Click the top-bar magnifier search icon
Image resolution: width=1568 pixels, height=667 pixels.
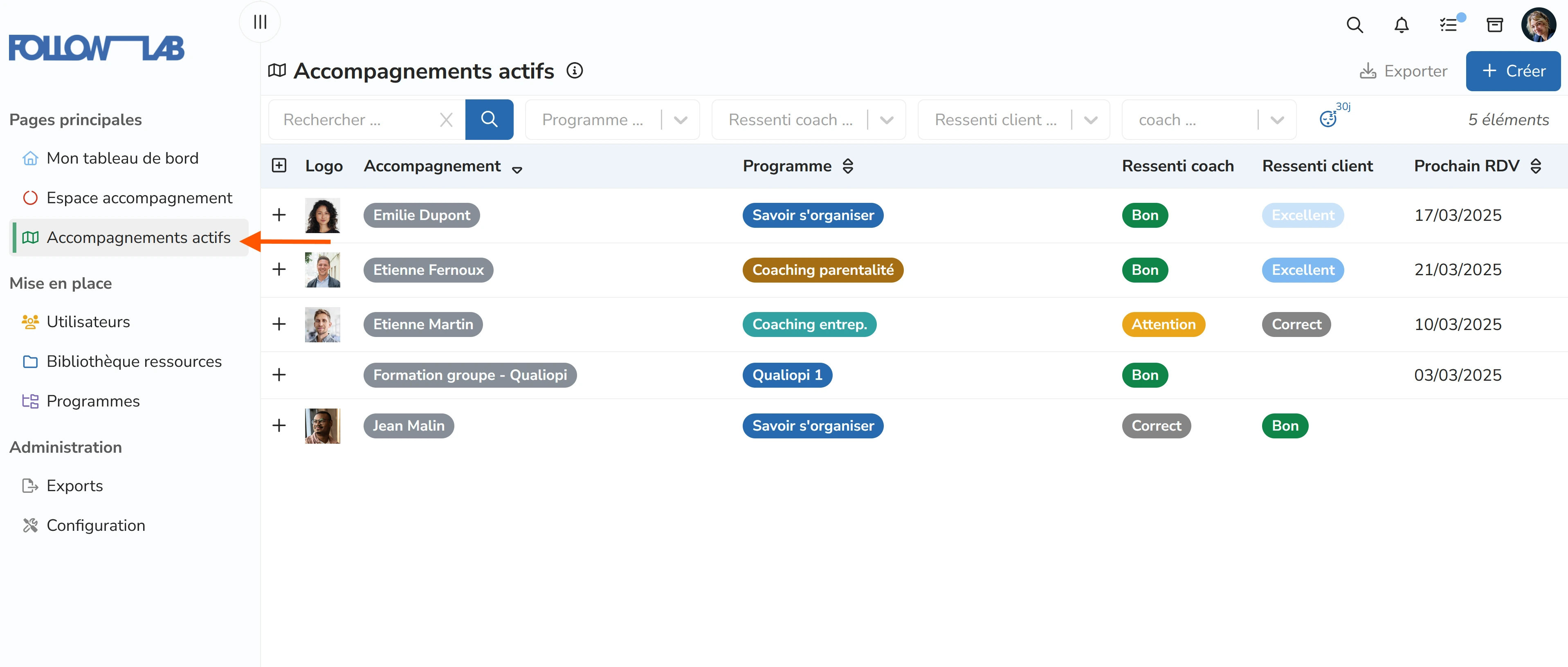coord(1355,25)
